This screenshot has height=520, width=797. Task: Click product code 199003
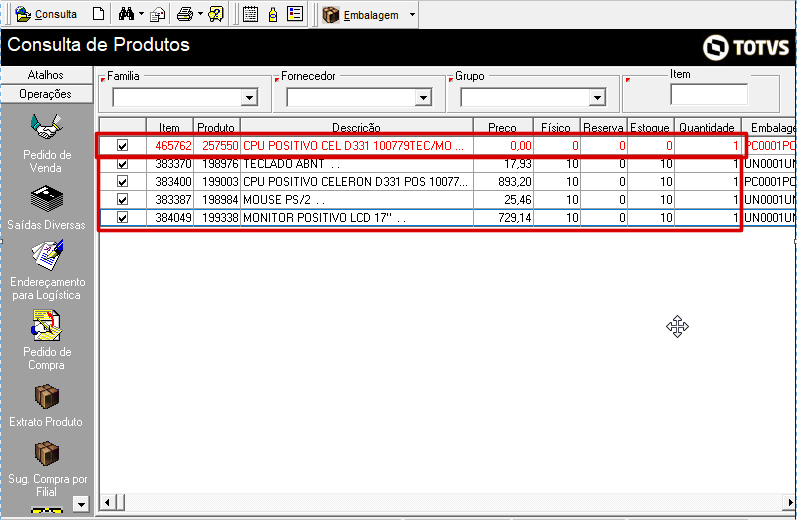point(220,181)
